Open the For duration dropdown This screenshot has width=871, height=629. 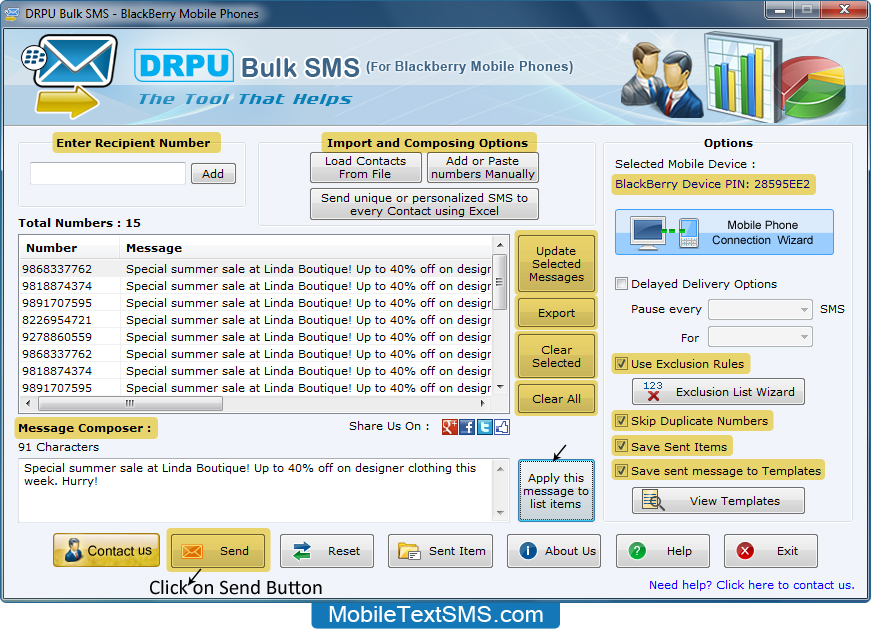[760, 337]
